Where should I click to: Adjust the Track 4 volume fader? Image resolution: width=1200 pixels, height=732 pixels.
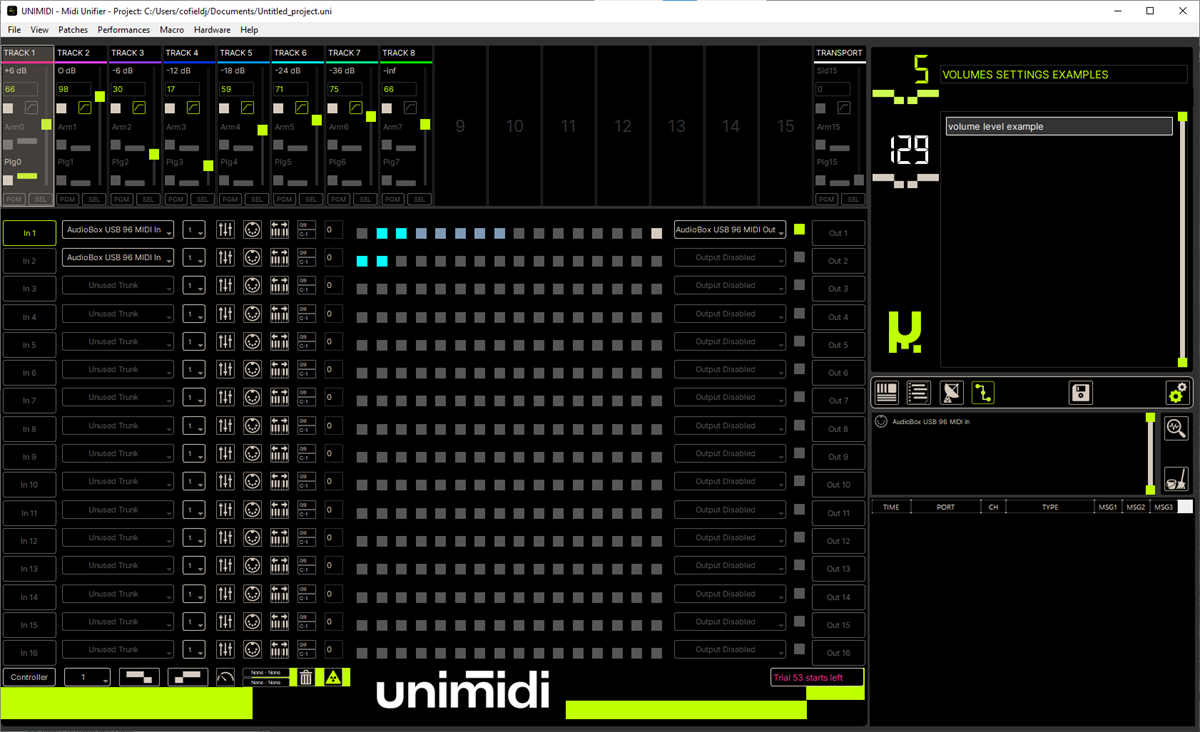(x=208, y=166)
